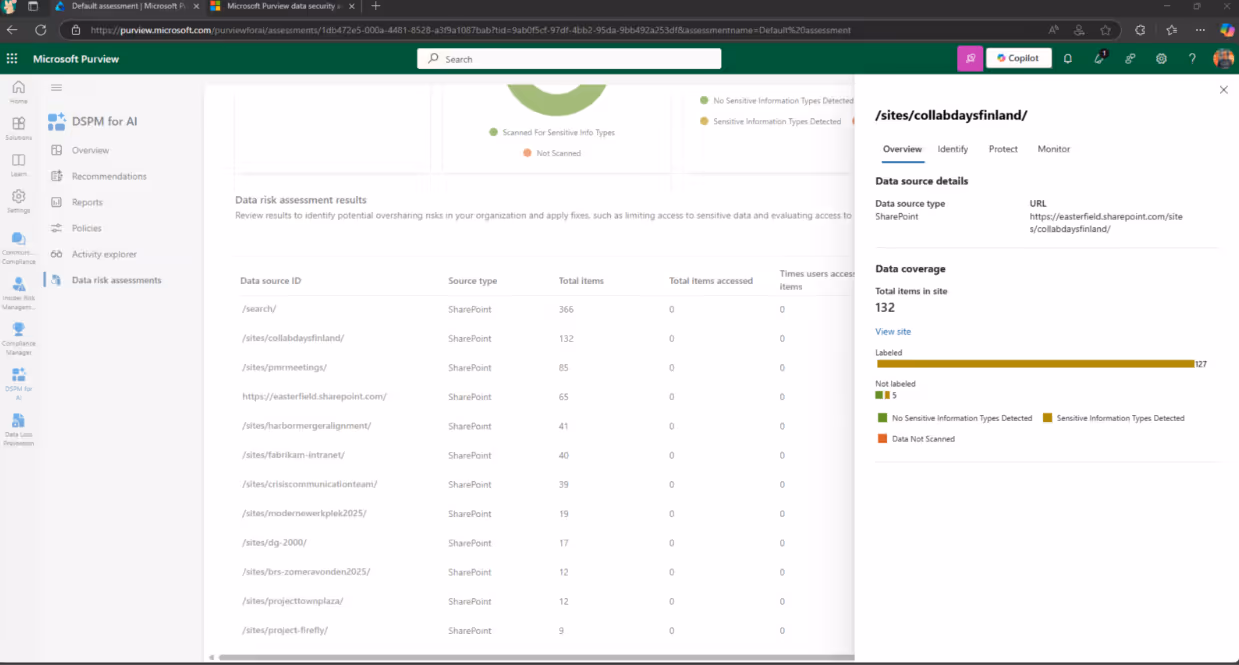Select the /sites/crisiscommunicationteam/ row
1239x665 pixels.
(545, 484)
